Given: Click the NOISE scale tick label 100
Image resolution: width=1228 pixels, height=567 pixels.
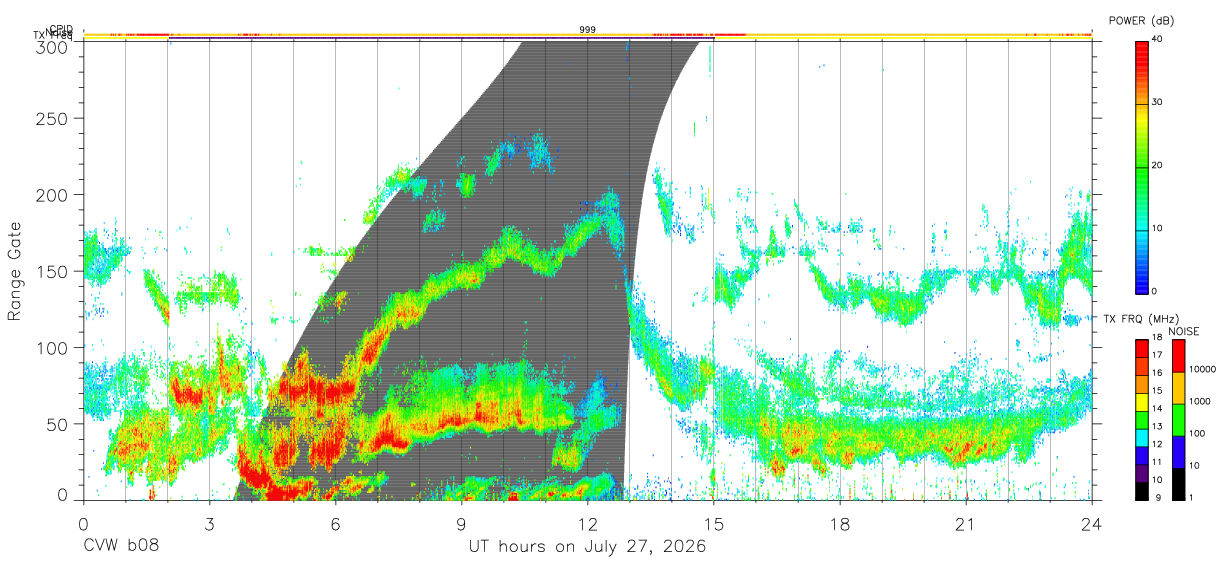Looking at the screenshot, I should click(x=1197, y=434).
